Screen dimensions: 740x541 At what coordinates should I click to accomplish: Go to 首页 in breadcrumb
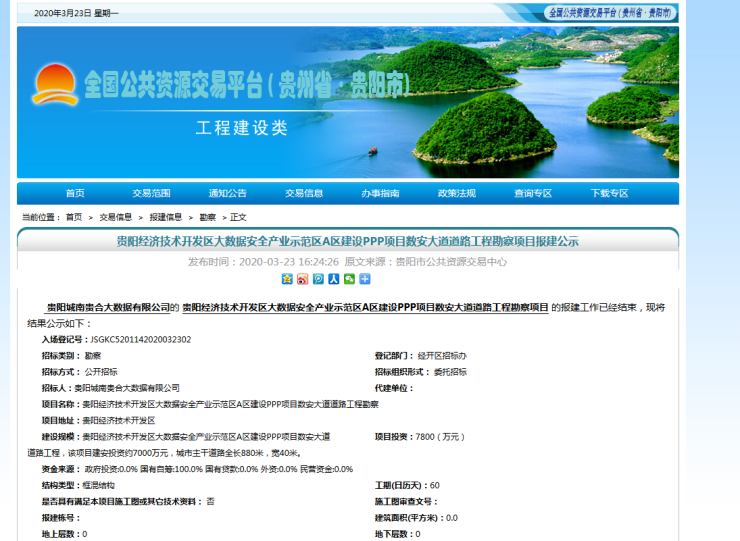pyautogui.click(x=74, y=217)
